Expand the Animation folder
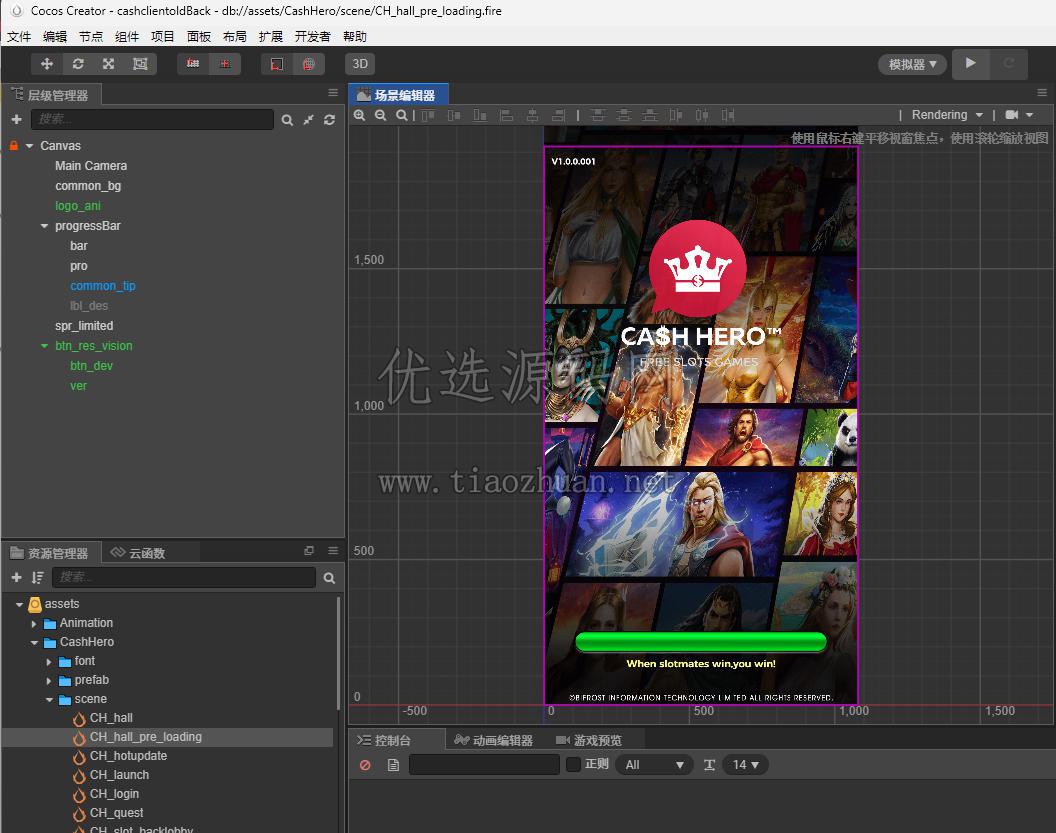The height and width of the screenshot is (833, 1056). coord(34,624)
